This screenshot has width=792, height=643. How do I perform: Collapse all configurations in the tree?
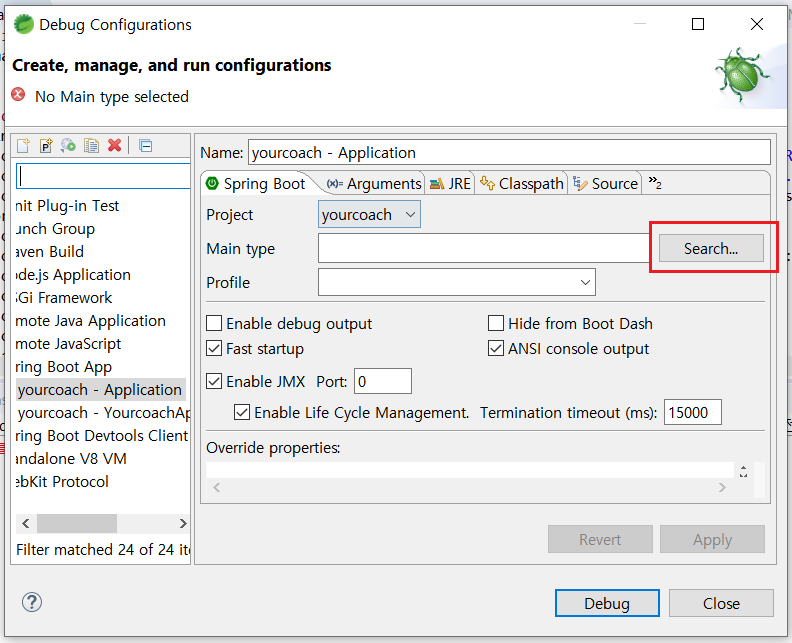(x=145, y=146)
